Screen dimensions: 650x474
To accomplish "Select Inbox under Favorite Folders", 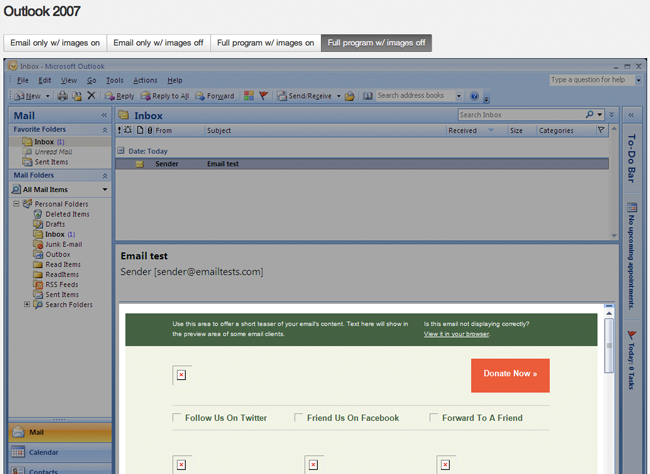I will pos(44,142).
